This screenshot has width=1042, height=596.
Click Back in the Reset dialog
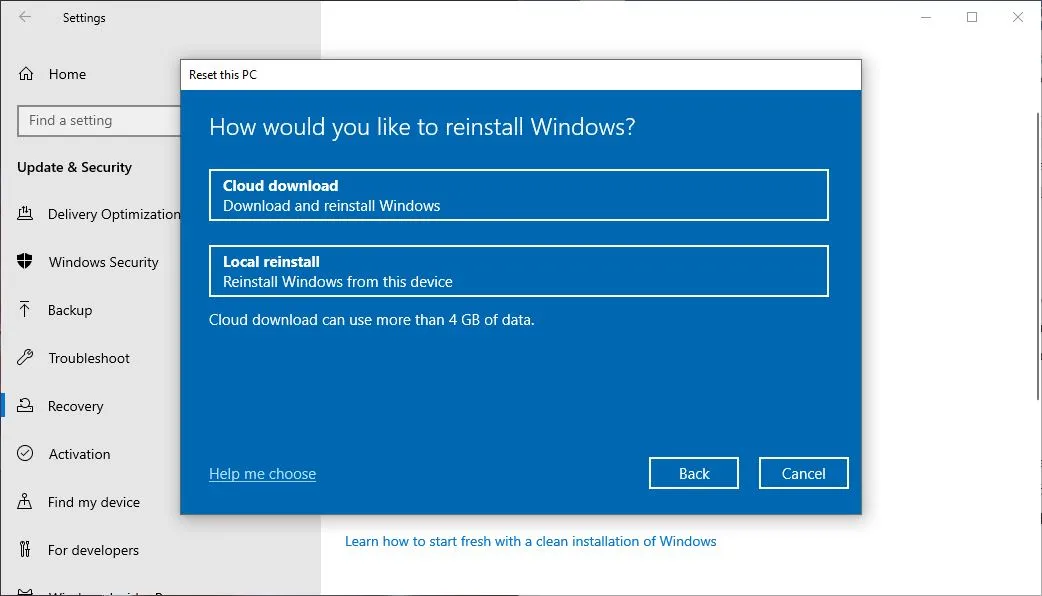click(693, 473)
